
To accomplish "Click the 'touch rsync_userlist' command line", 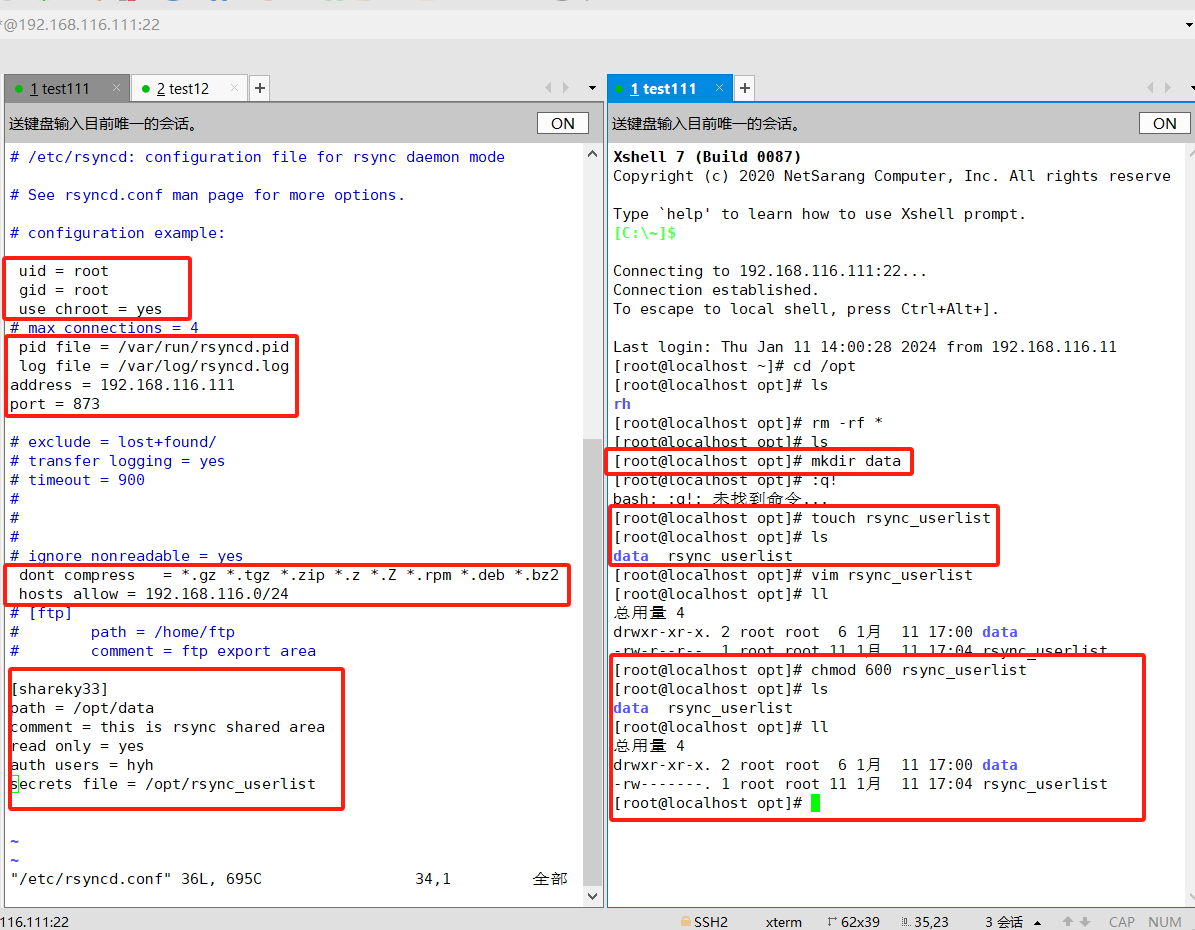I will tap(803, 518).
